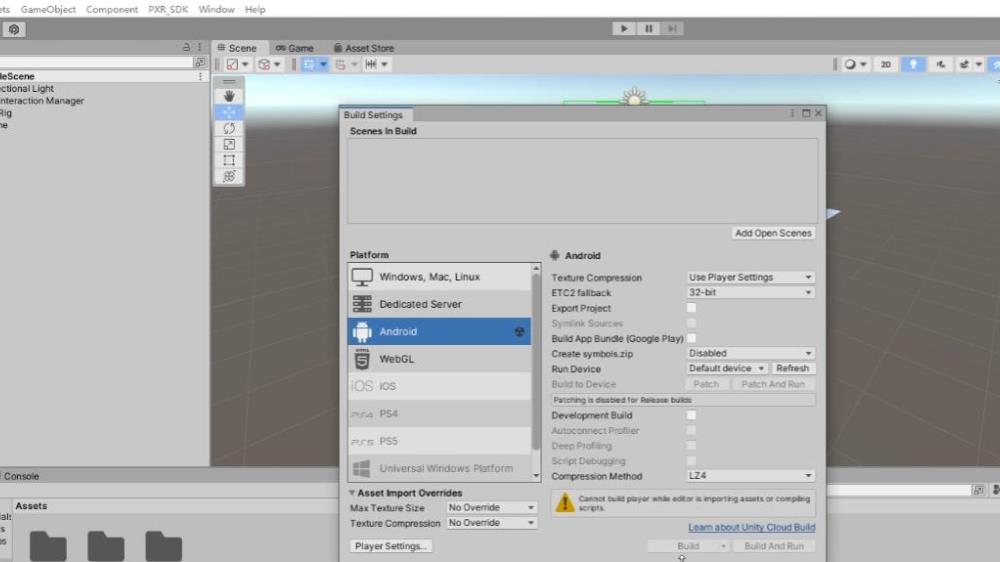Enable Build App Bundle (Google Play) checkbox
1000x562 pixels.
click(691, 338)
